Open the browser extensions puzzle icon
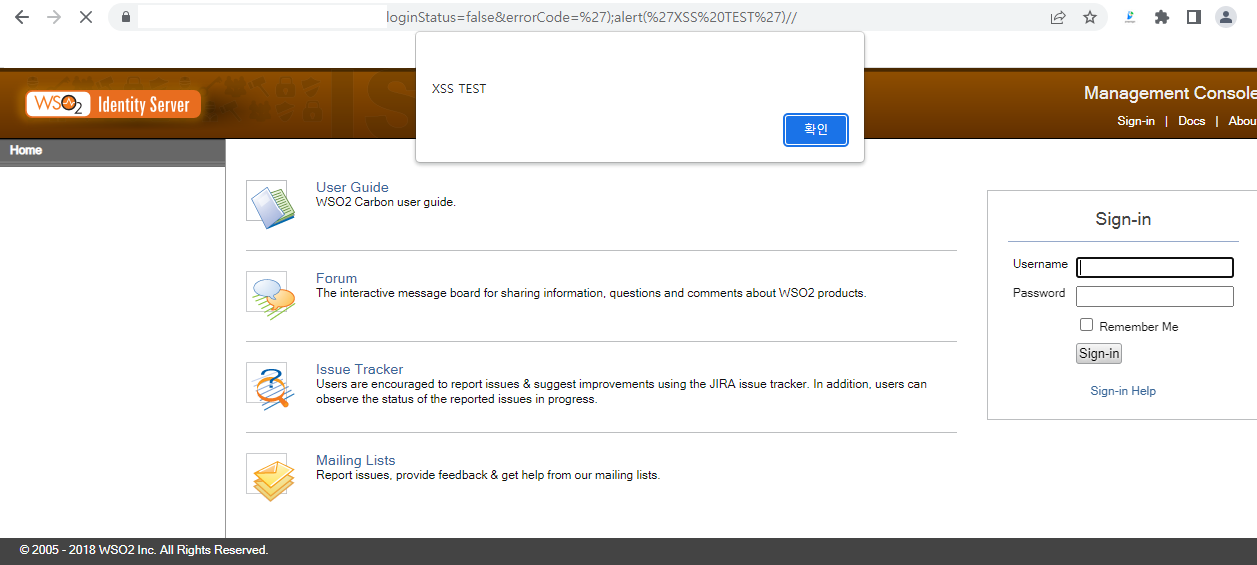 [1161, 17]
